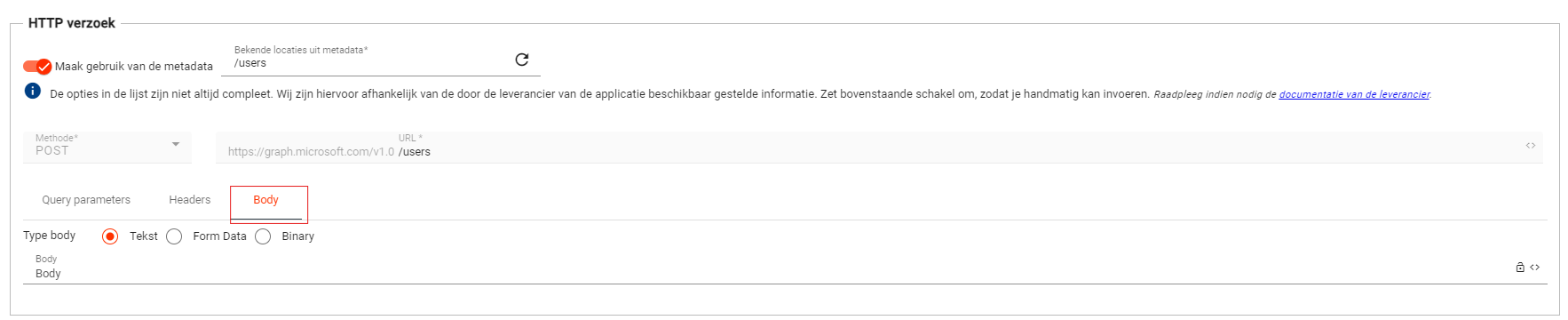Select the Tekst body type
The height and width of the screenshot is (320, 1568).
(110, 236)
